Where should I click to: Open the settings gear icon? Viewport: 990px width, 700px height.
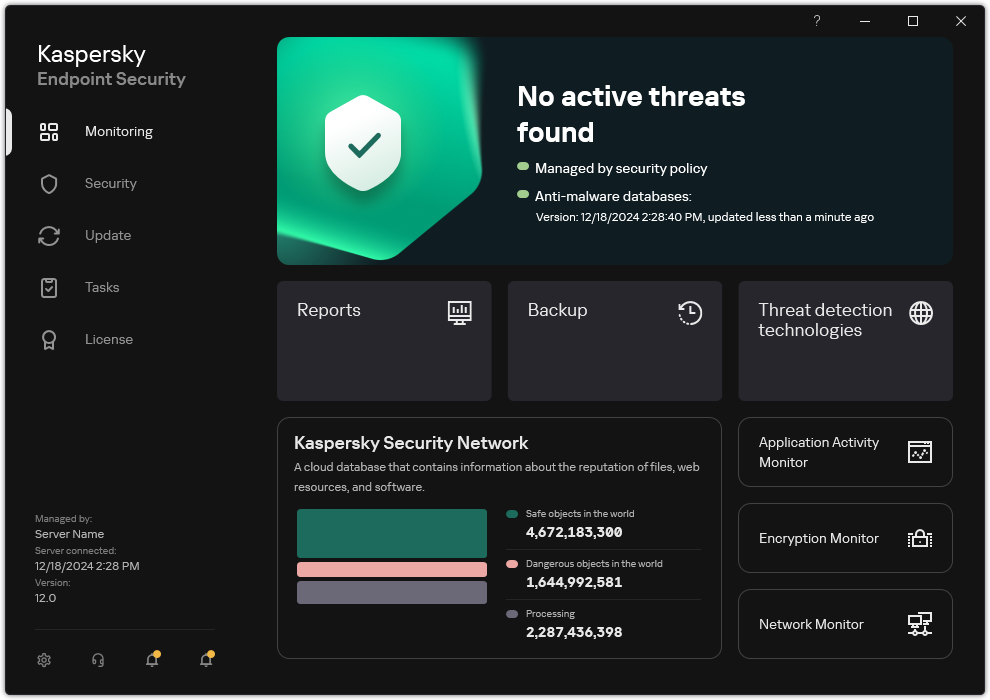44,660
